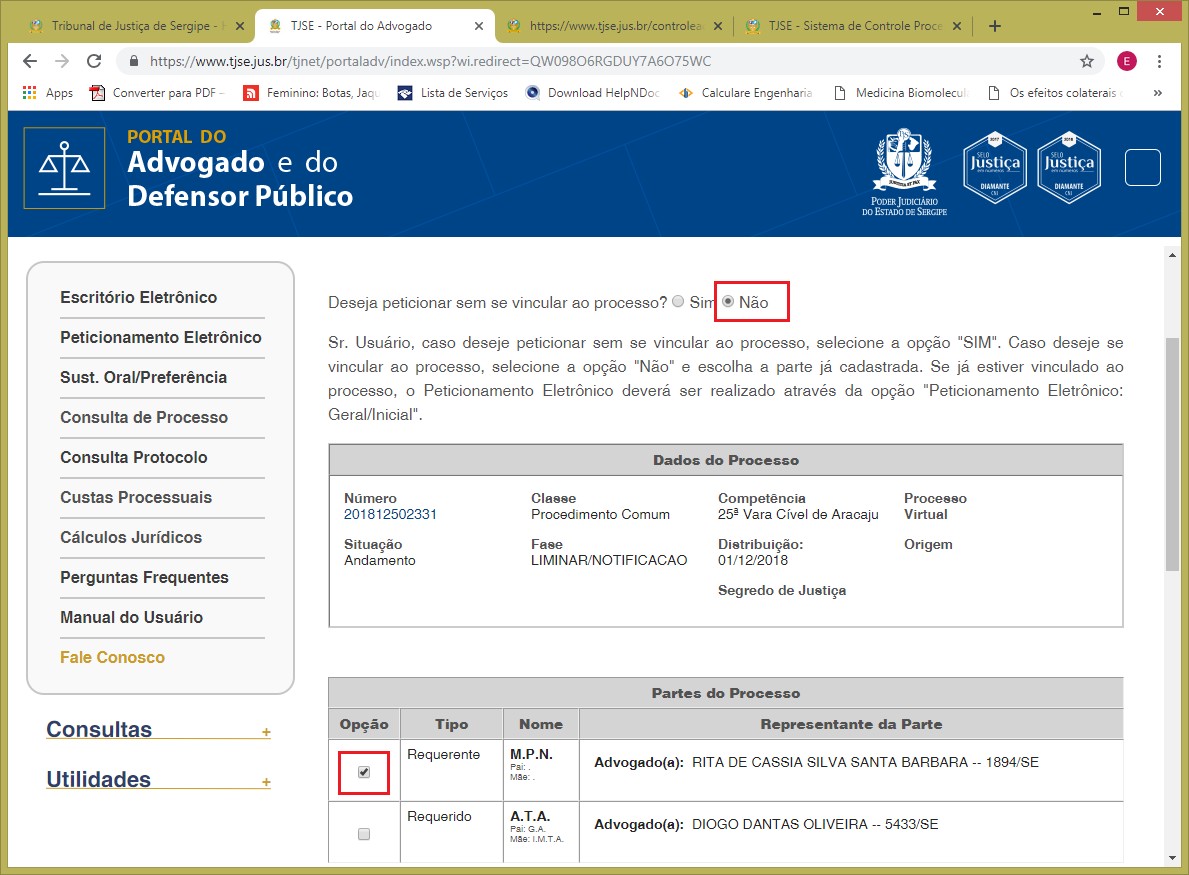Screen dimensions: 1189x875
Task: Open Peticionamento Eletrônico menu item
Action: (x=161, y=337)
